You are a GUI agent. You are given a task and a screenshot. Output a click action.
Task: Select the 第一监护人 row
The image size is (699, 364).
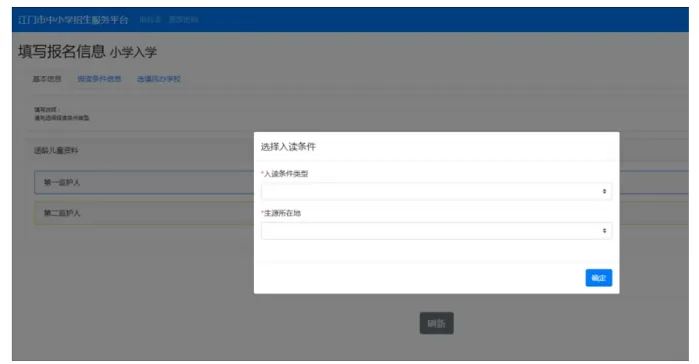362,182
